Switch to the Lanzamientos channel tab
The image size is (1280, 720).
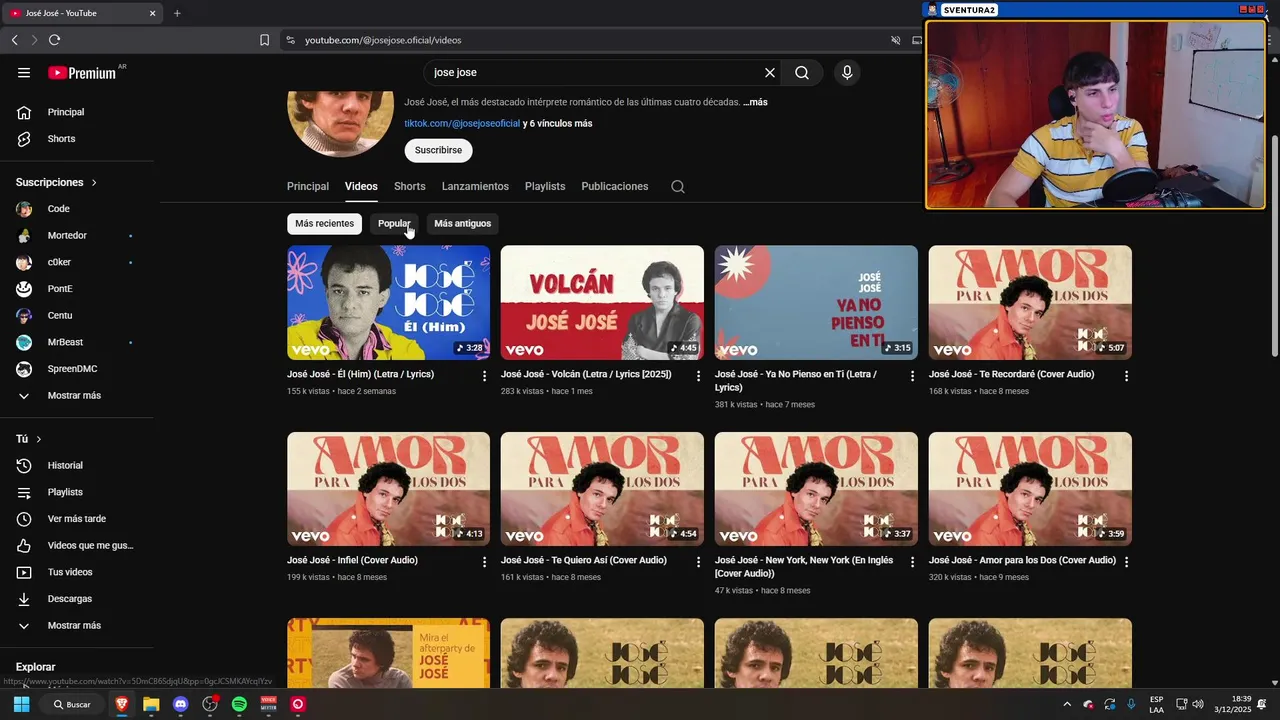[475, 187]
